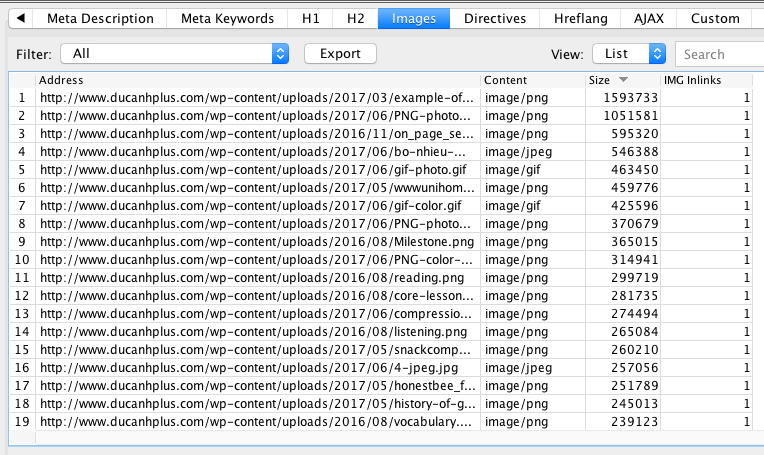
Task: Sort by the Address column header
Action: point(258,80)
